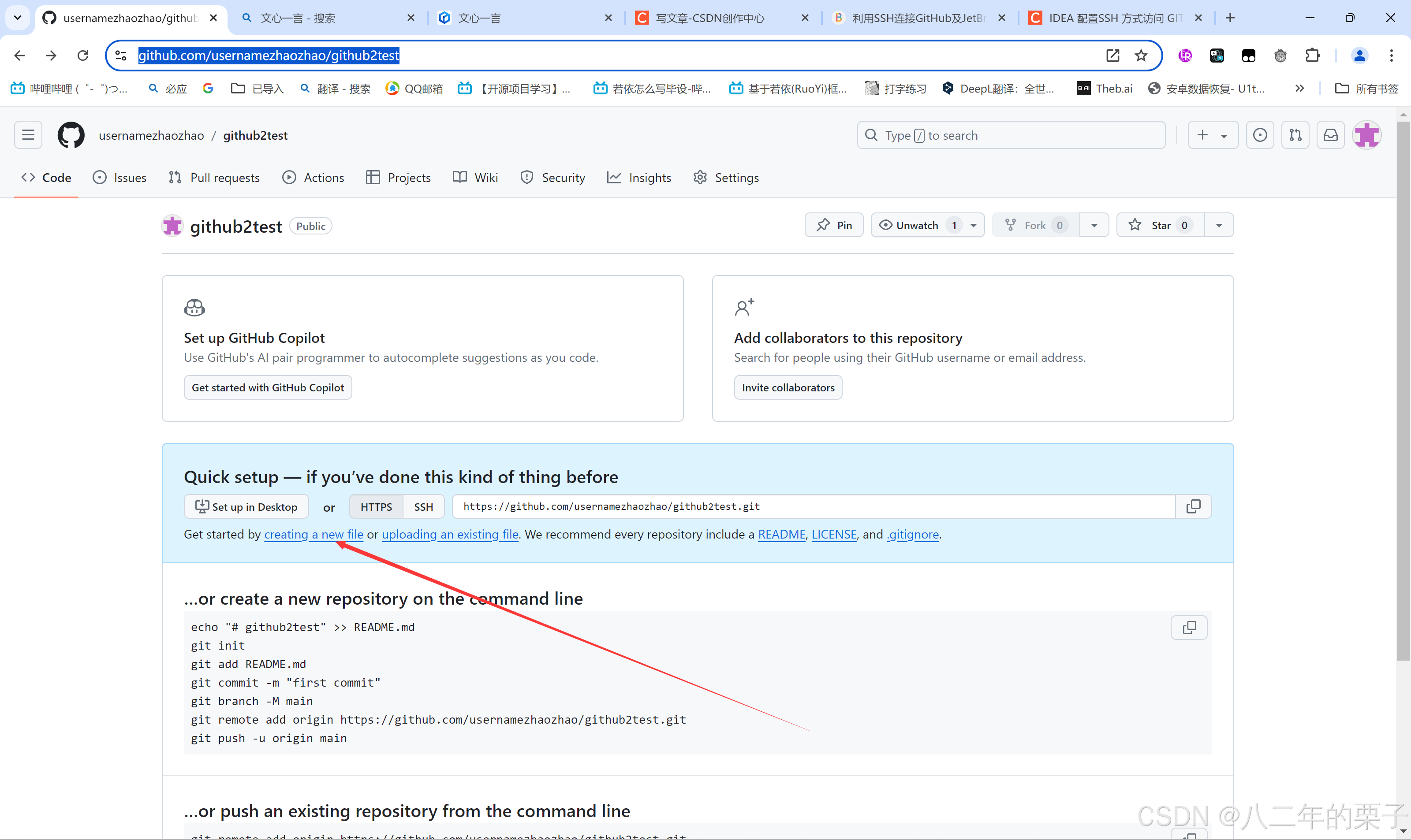Expand the Fork options dropdown arrow
Image resolution: width=1411 pixels, height=840 pixels.
1094,225
